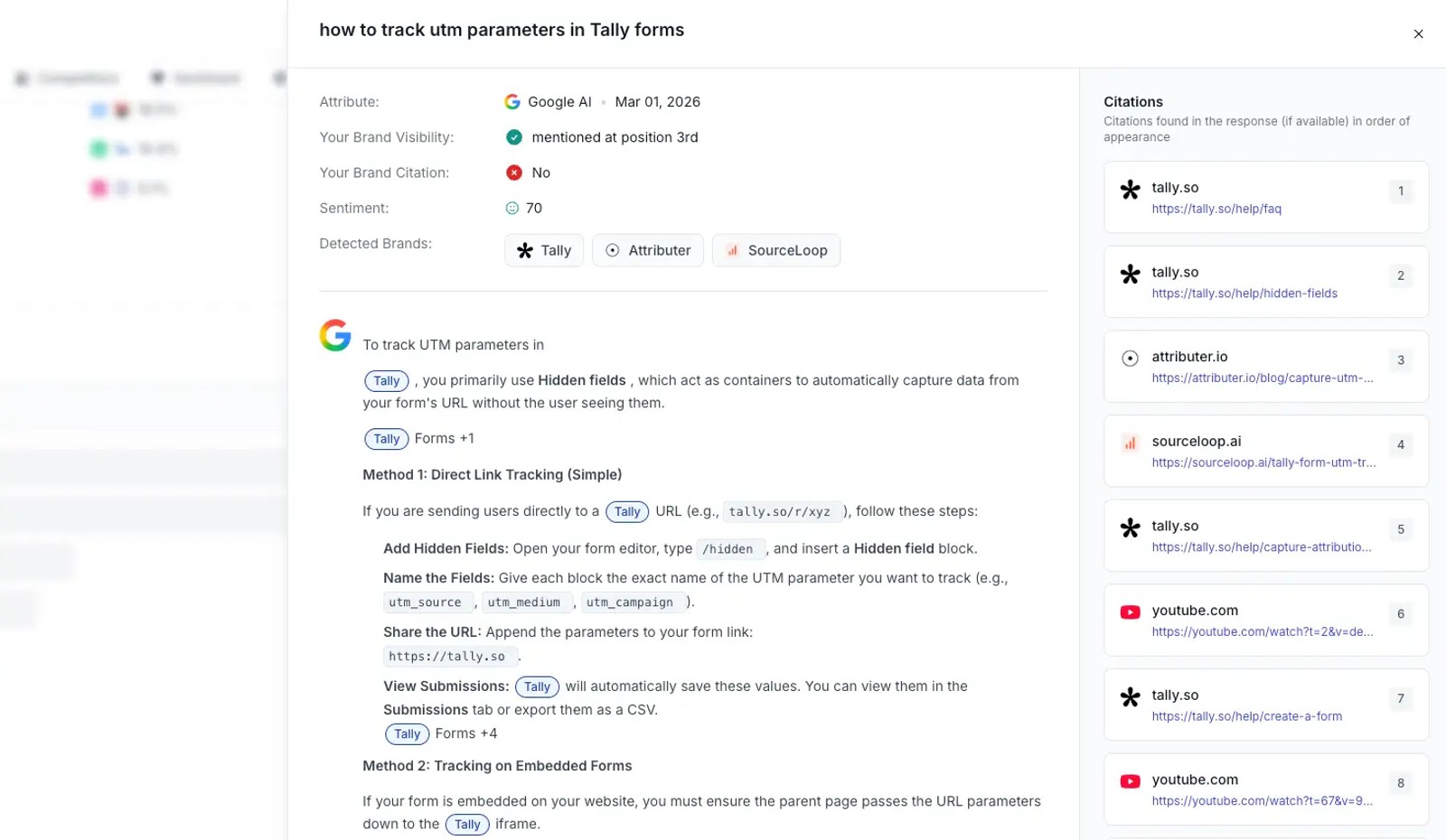Click the YouTube icon in citation 6
The image size is (1446, 840).
click(1130, 611)
